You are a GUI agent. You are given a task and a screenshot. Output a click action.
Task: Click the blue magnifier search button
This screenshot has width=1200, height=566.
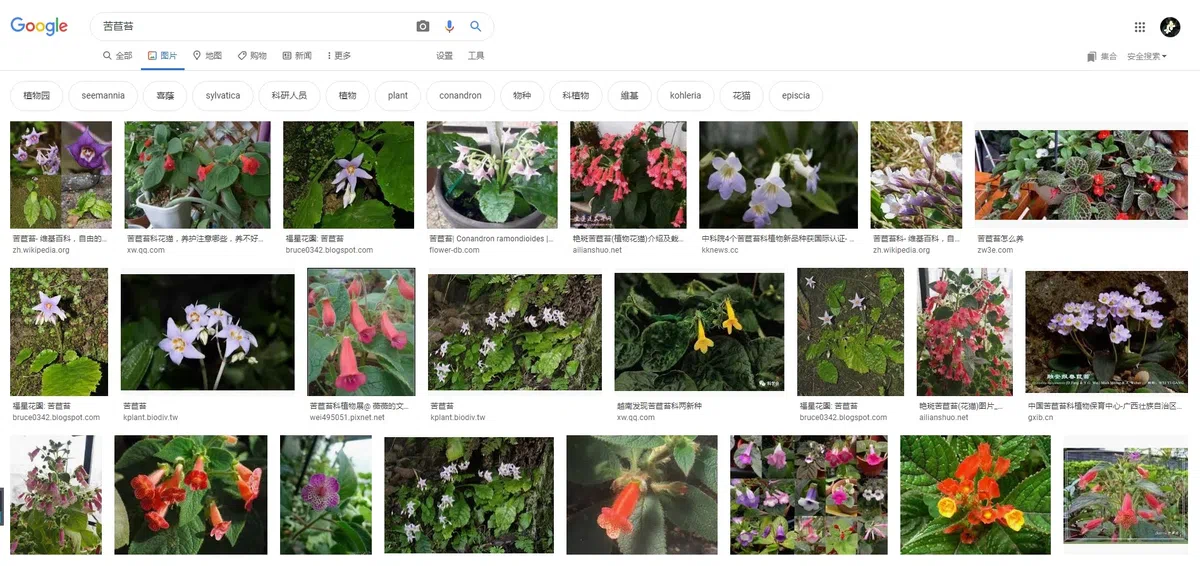(x=476, y=27)
